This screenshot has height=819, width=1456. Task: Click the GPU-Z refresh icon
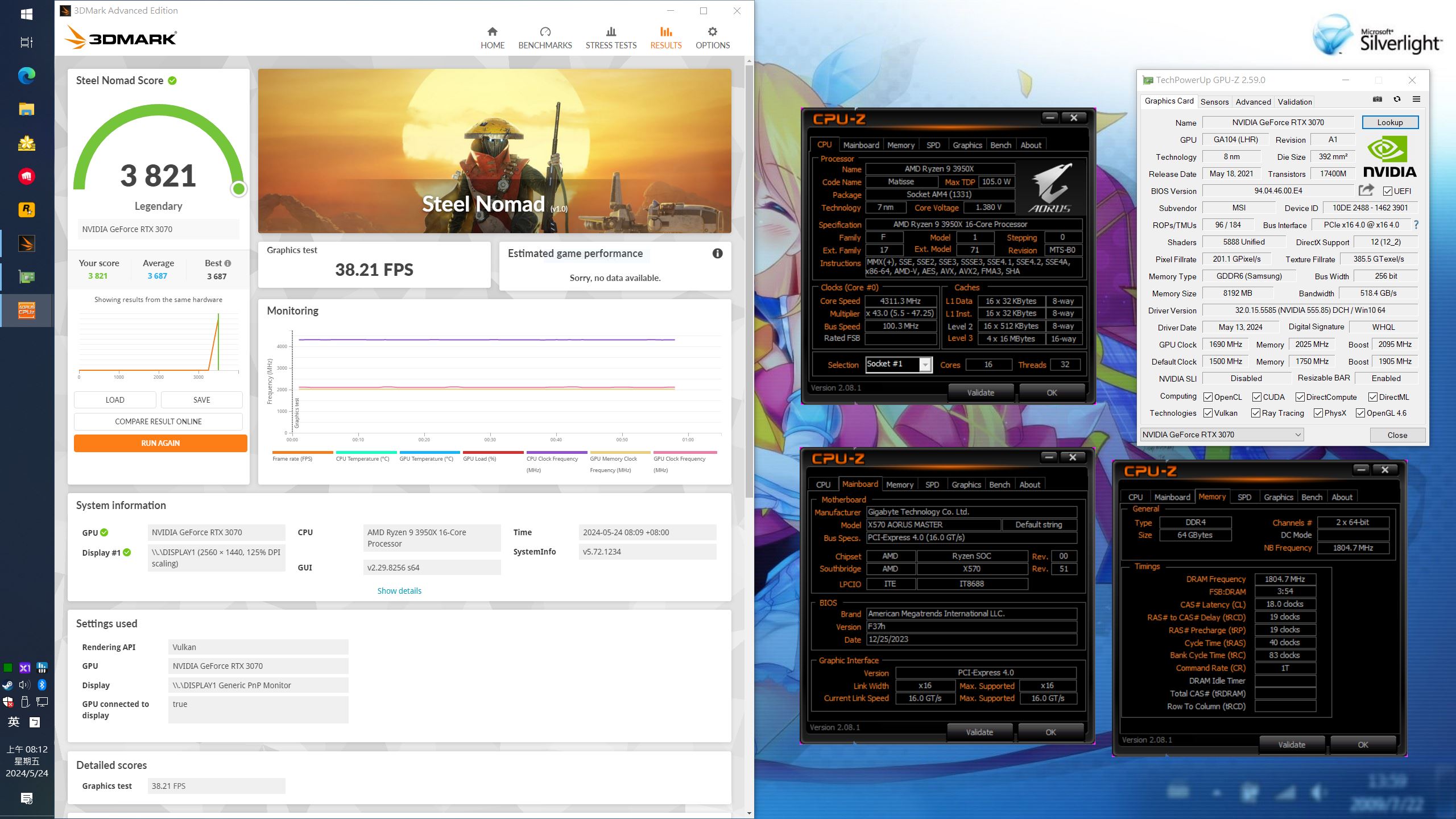click(x=1397, y=100)
